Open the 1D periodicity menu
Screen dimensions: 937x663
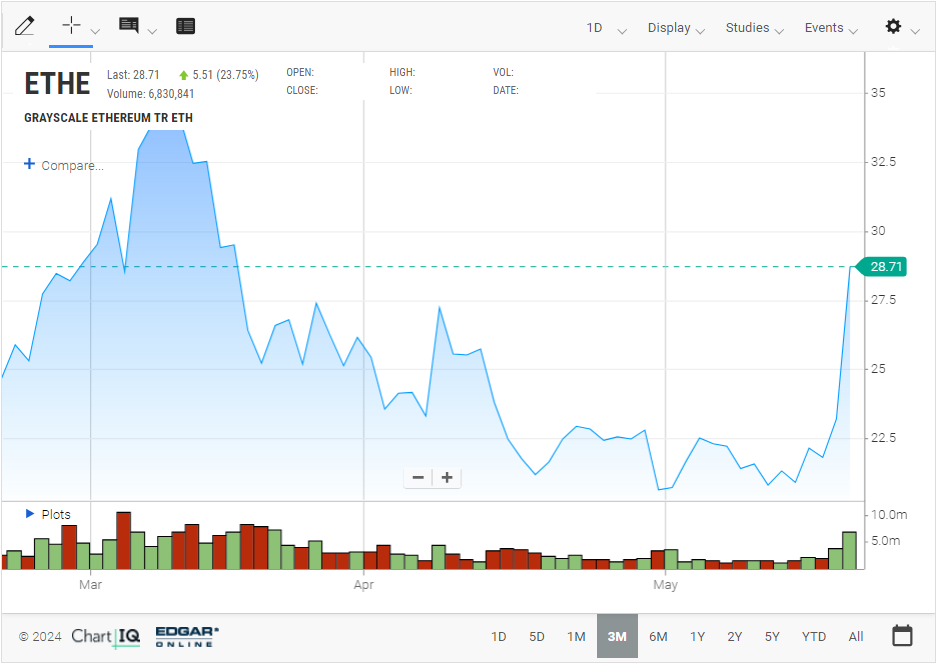[x=606, y=28]
